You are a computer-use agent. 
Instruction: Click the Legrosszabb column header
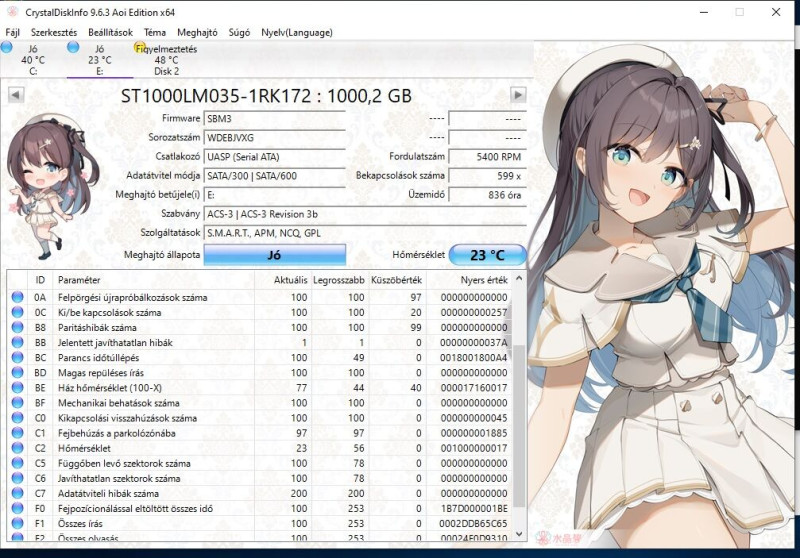tap(339, 280)
